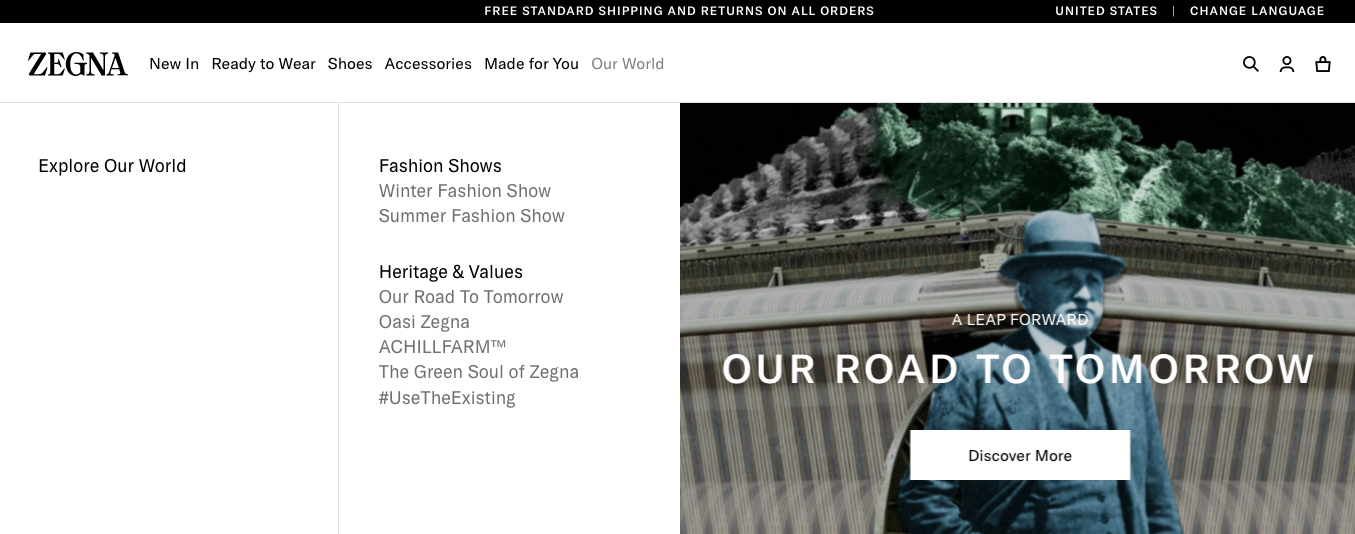
Task: Open the ACHILLFARM link
Action: click(443, 347)
